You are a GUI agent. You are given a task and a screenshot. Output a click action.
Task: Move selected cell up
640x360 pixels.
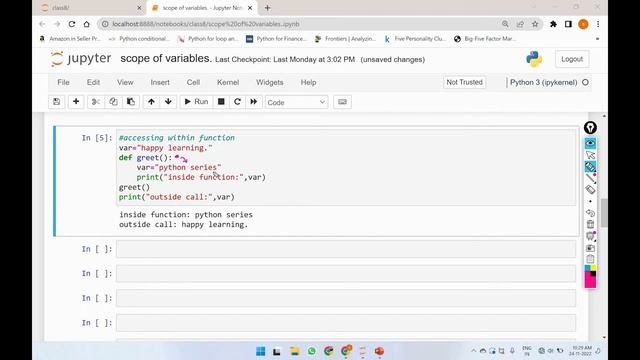click(x=151, y=102)
